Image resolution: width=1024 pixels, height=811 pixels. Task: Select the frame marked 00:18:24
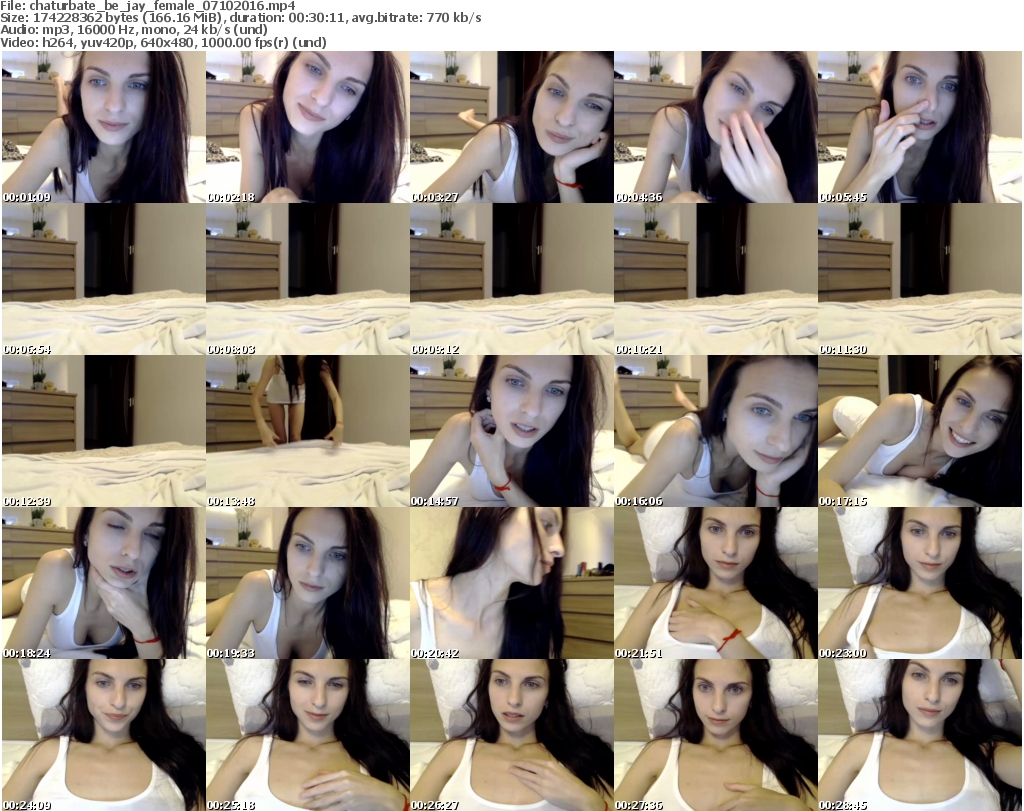click(x=104, y=583)
